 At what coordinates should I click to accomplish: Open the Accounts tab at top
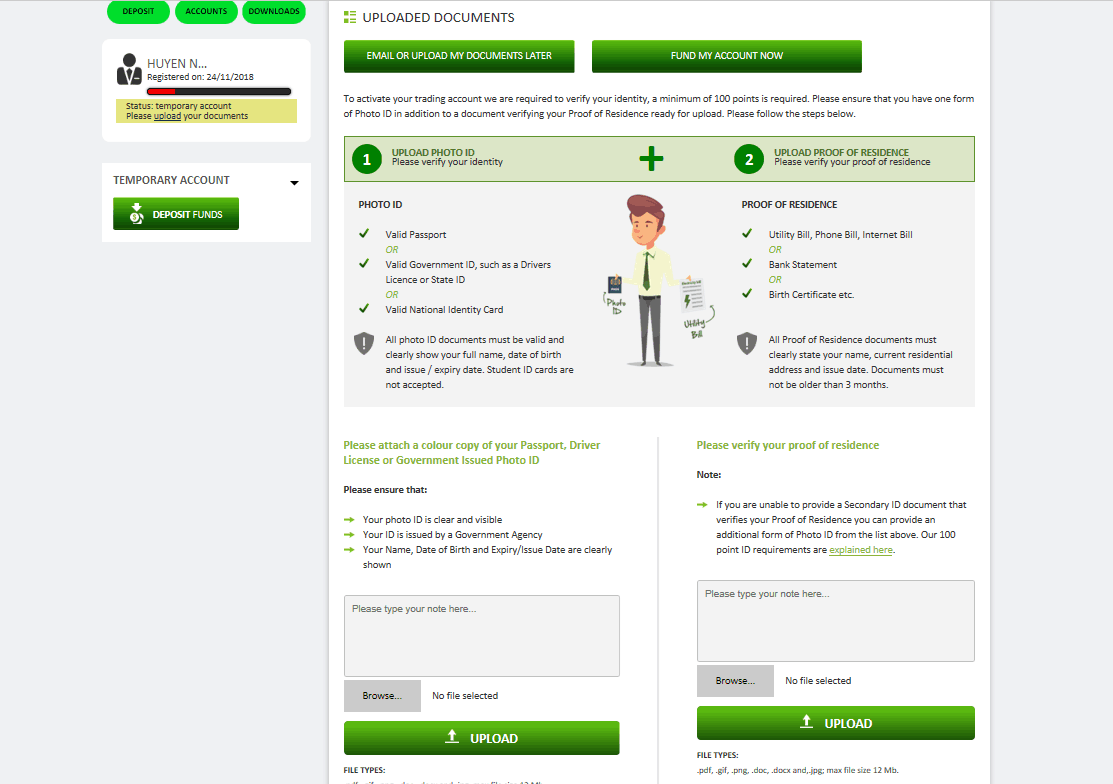[206, 12]
